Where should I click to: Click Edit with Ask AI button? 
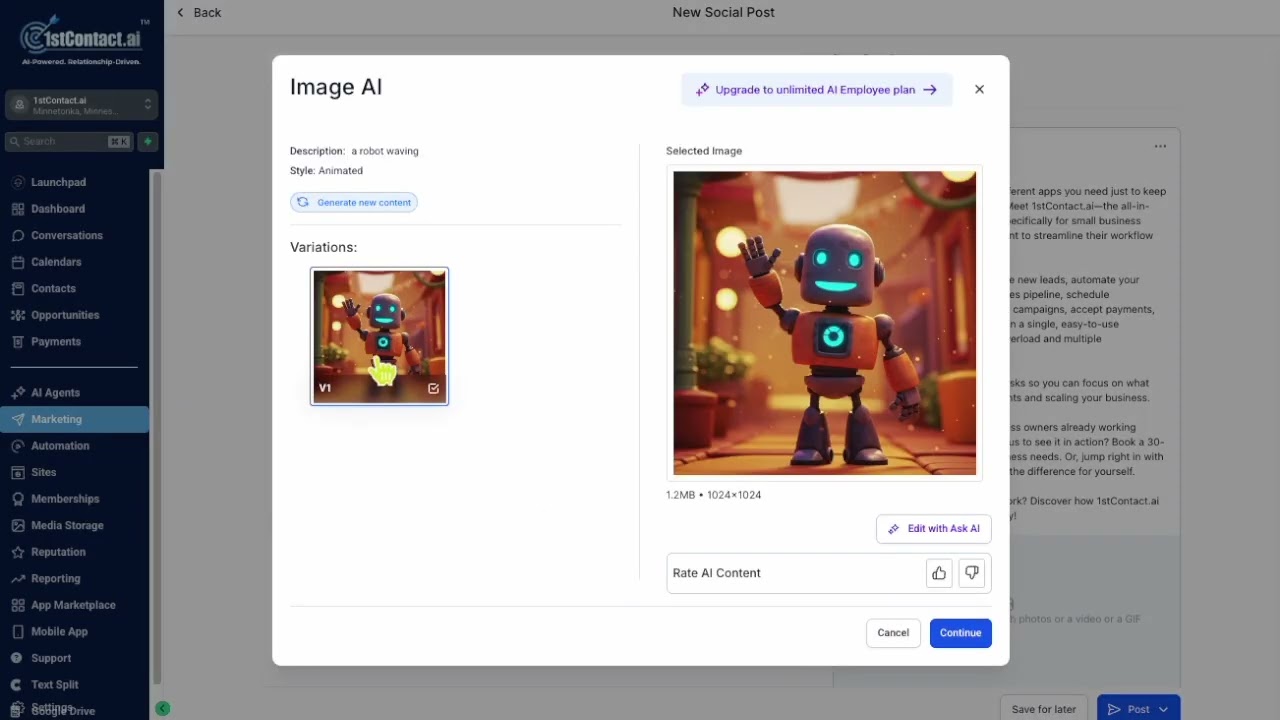pyautogui.click(x=933, y=529)
